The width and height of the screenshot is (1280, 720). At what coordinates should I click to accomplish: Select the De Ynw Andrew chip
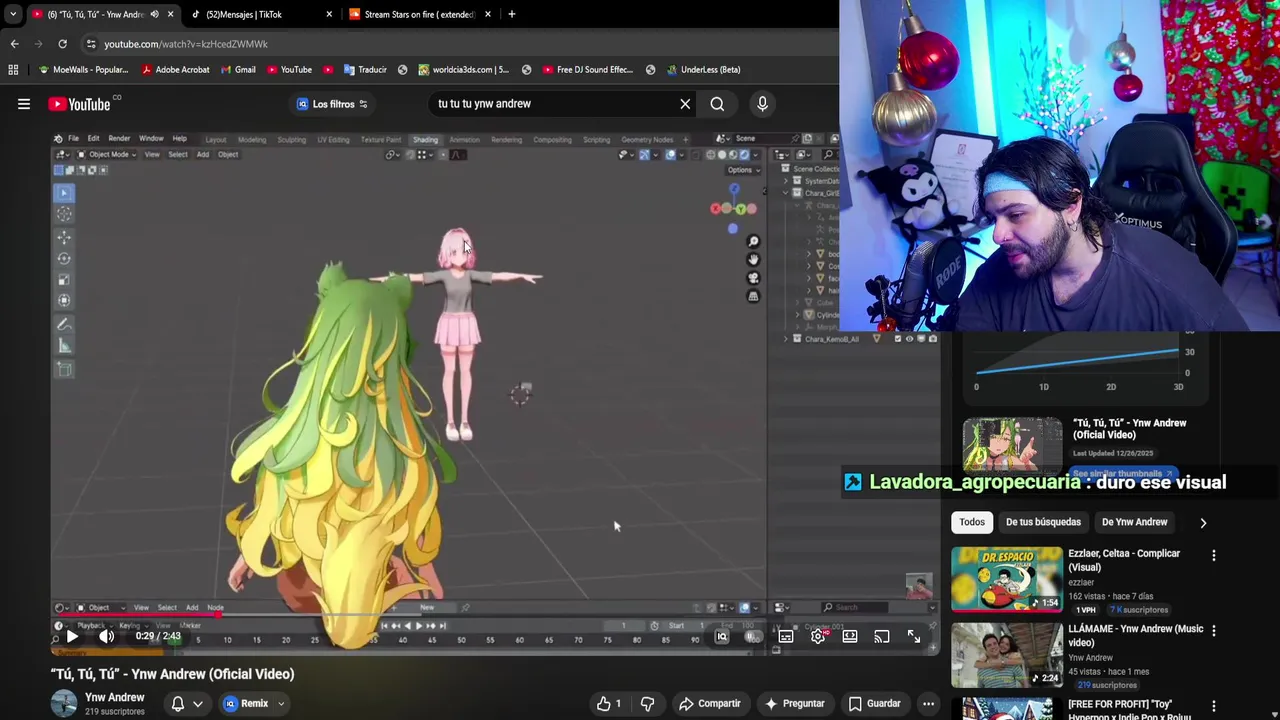point(1134,522)
